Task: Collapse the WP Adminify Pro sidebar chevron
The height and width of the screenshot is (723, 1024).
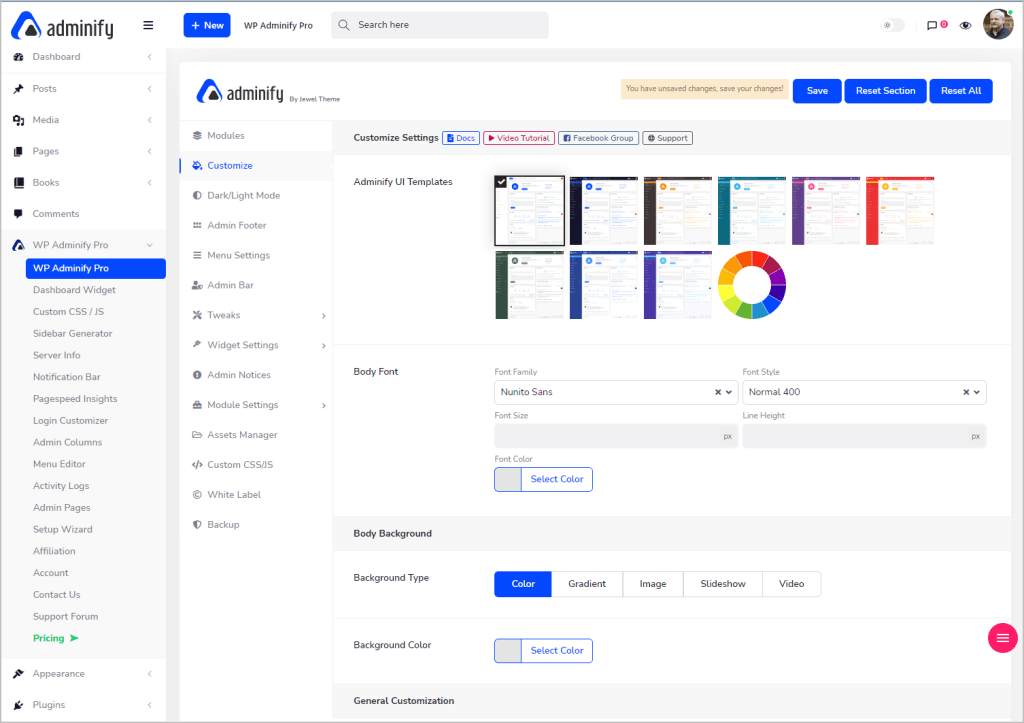Action: pyautogui.click(x=150, y=246)
